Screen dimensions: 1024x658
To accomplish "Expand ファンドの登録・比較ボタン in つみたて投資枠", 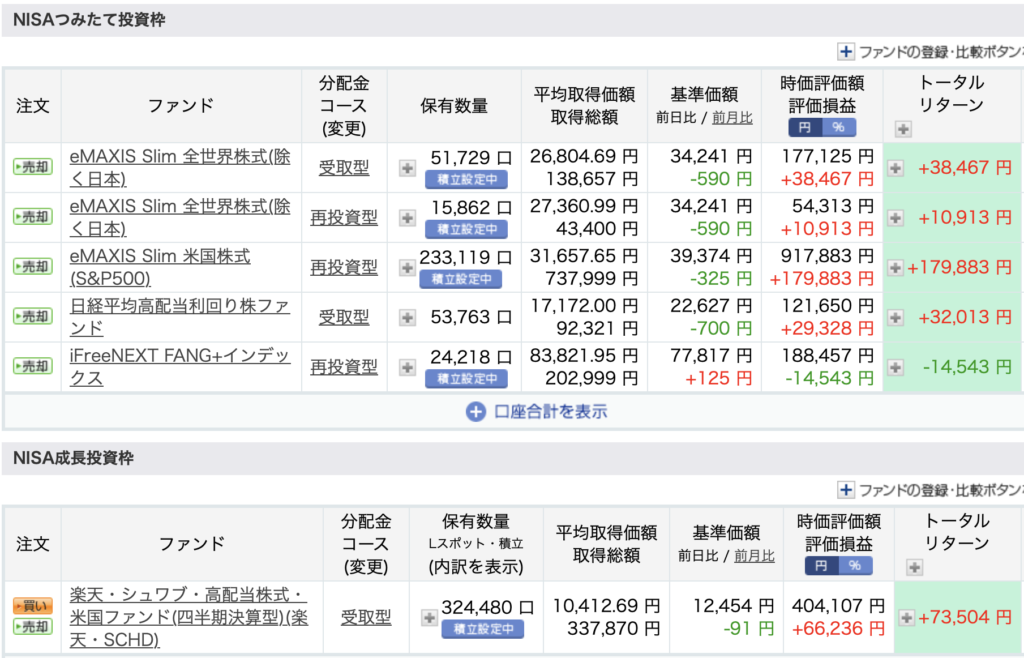I will (x=846, y=52).
